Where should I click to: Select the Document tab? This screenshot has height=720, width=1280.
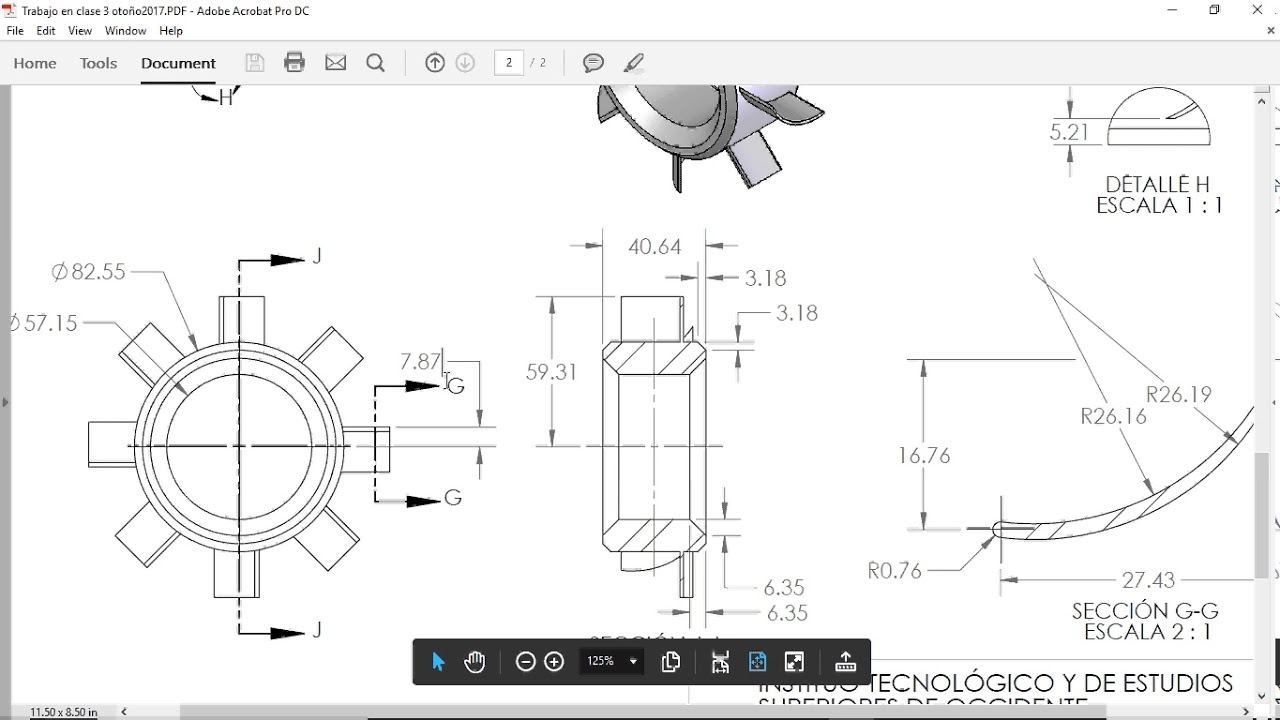pos(178,63)
